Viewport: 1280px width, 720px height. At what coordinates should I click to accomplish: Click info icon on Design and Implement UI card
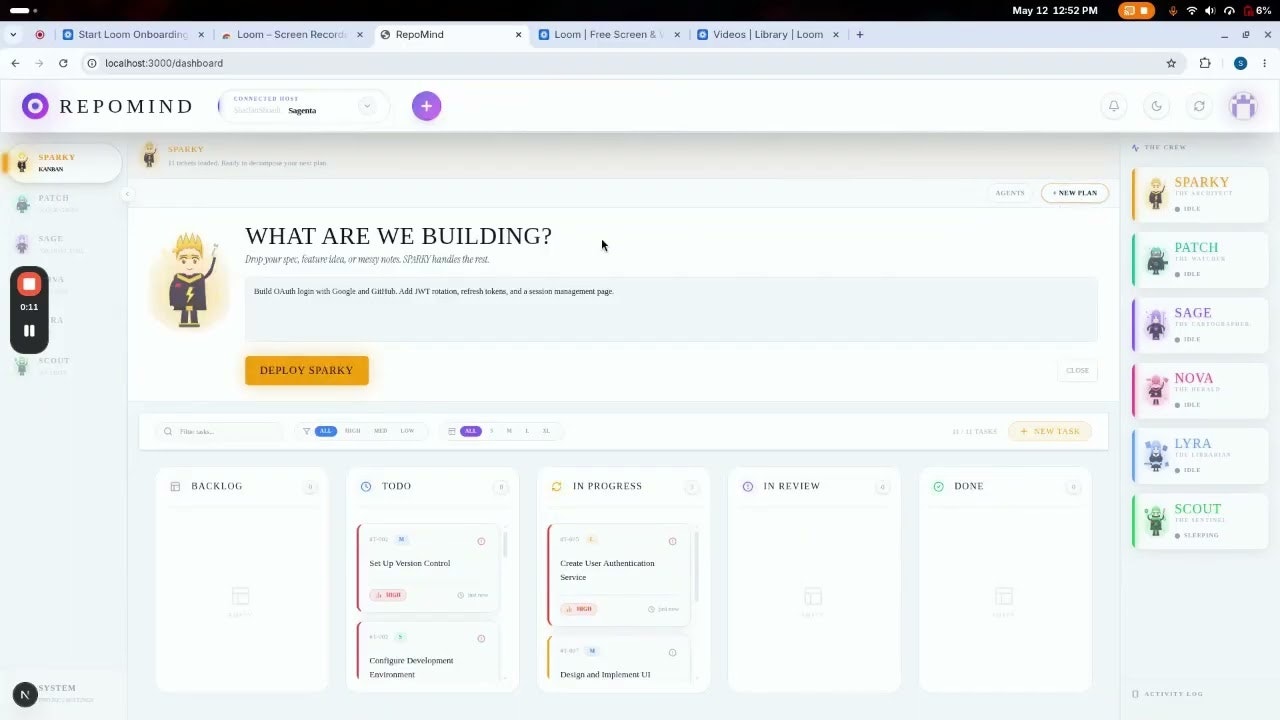pos(672,652)
